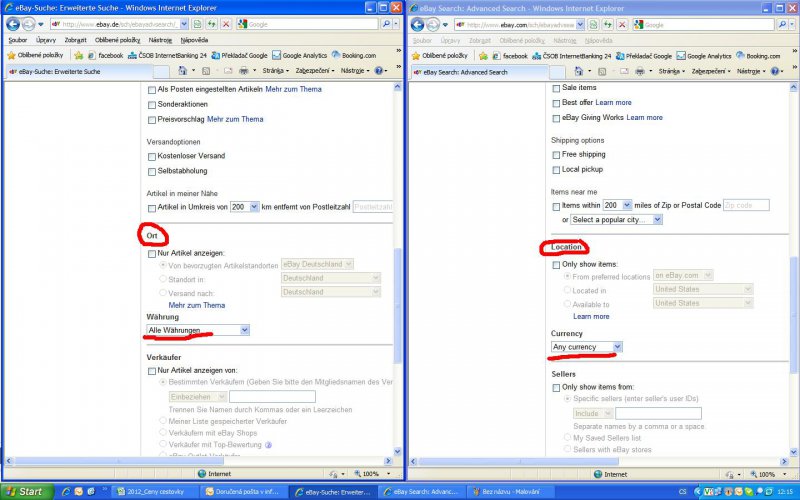Open Bez názvu - Malování taskbar item
Screen dimensions: 800x500
[511, 492]
